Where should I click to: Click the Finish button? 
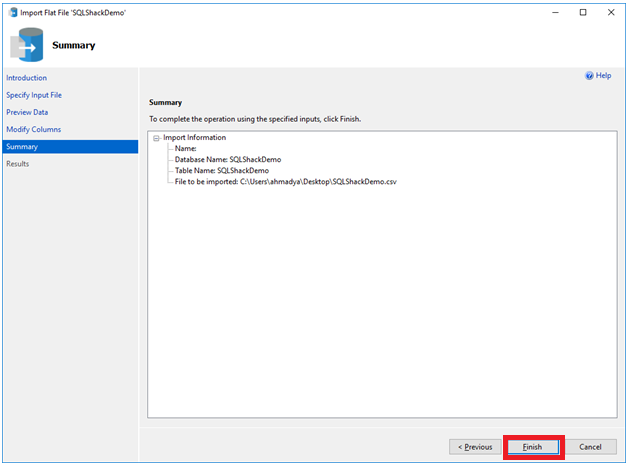pyautogui.click(x=533, y=447)
